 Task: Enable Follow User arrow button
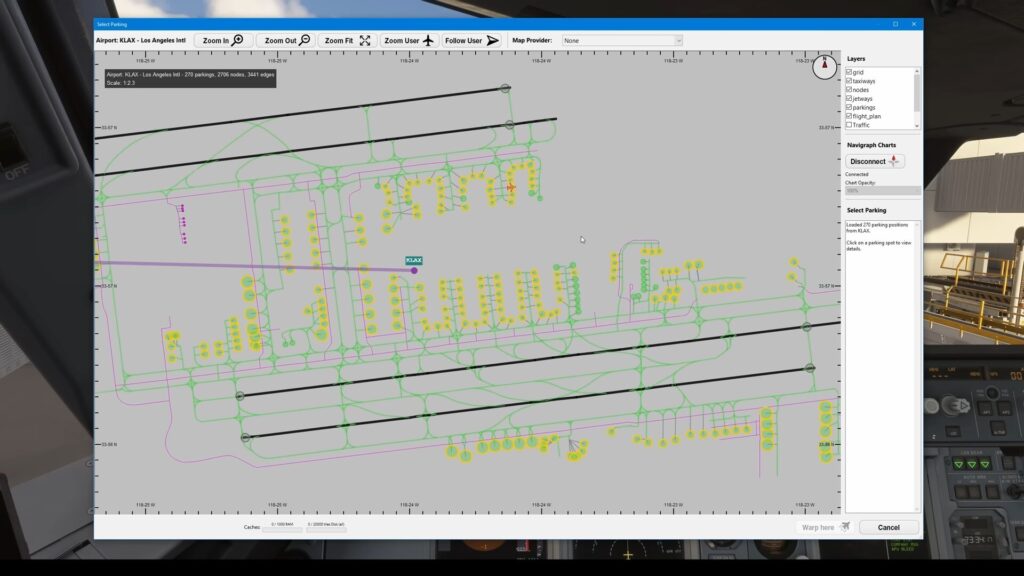click(x=471, y=41)
